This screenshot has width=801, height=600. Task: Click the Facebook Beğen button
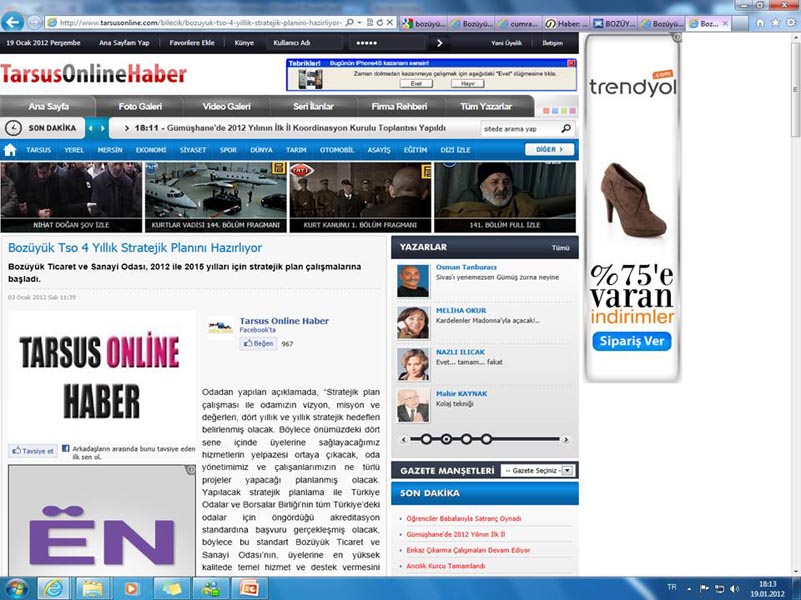258,344
